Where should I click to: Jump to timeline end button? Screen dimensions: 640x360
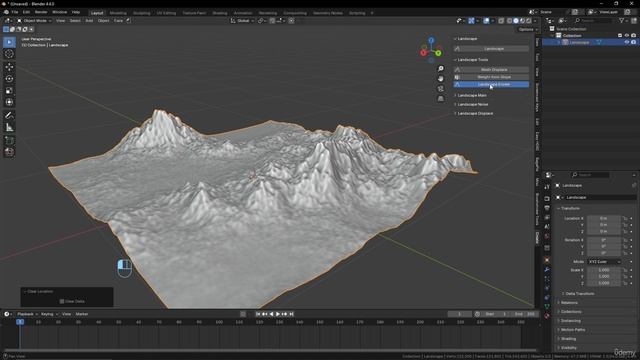[291, 314]
